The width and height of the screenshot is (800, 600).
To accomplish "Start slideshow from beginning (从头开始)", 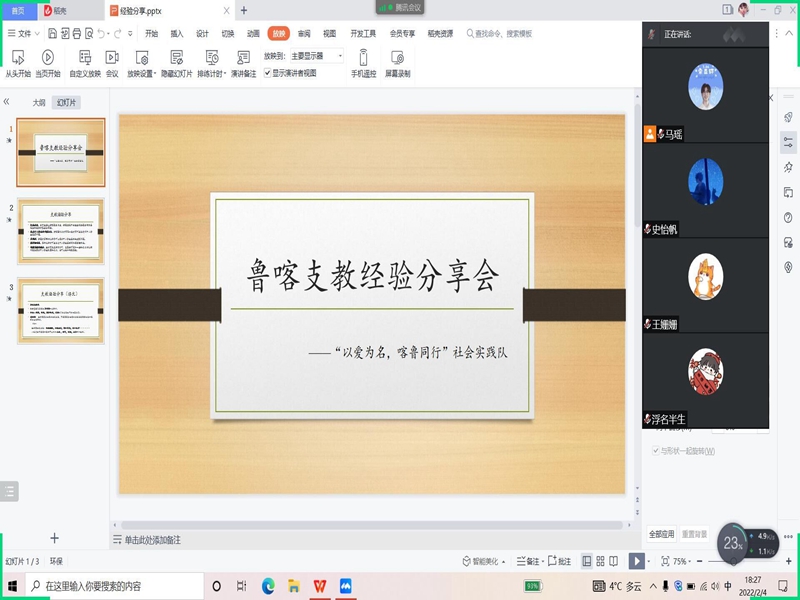I will point(17,62).
